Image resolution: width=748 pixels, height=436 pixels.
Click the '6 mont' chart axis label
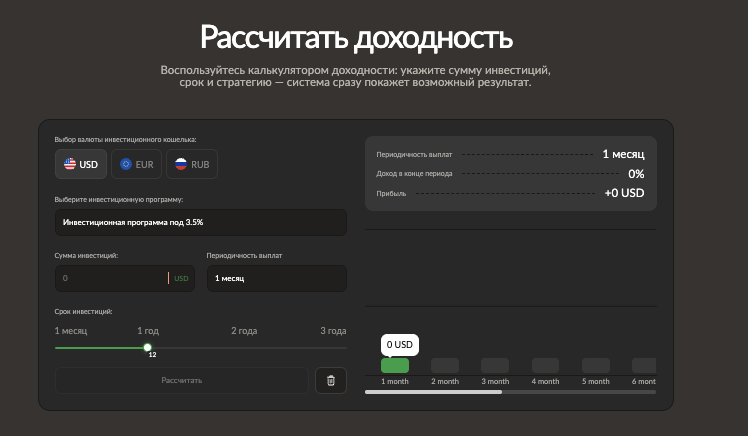[644, 382]
